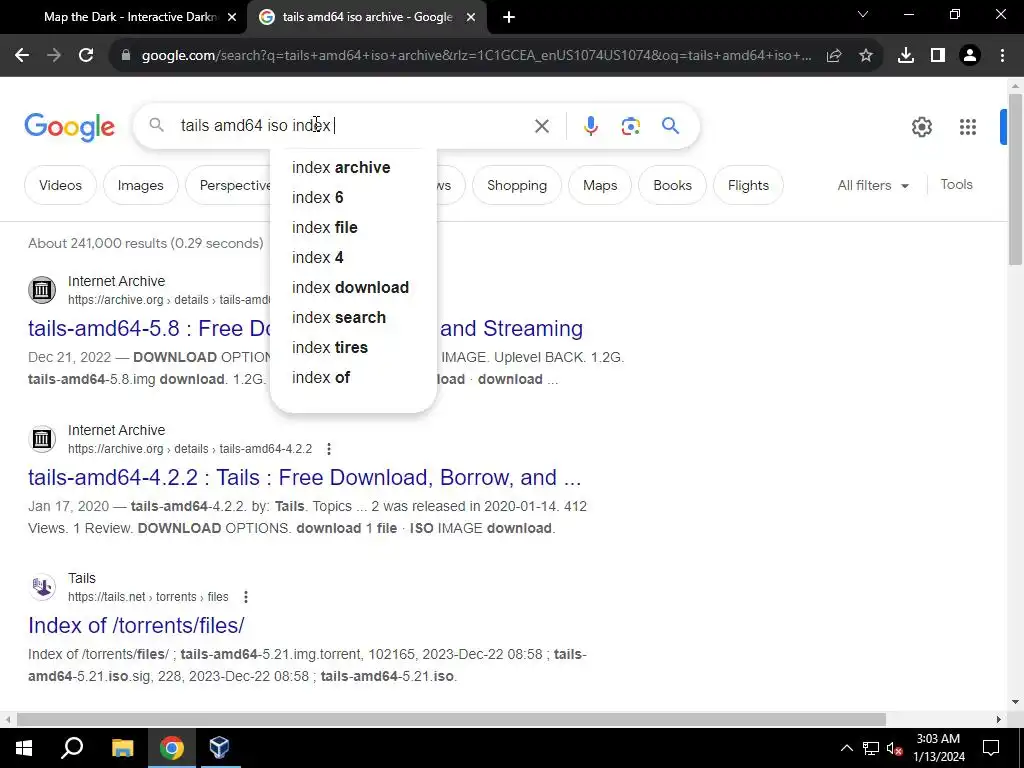
Task: Open the Google apps grid
Action: [968, 127]
